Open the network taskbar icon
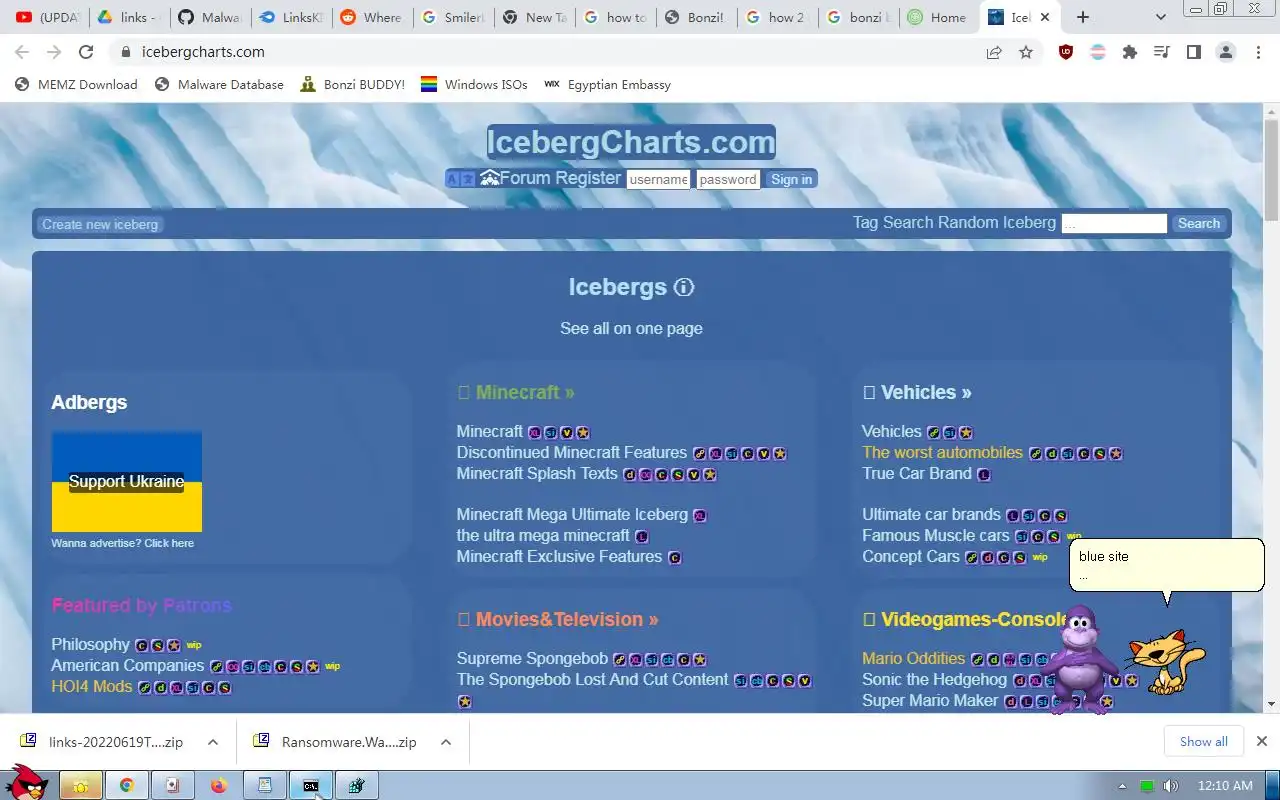The height and width of the screenshot is (800, 1280). 1147,786
